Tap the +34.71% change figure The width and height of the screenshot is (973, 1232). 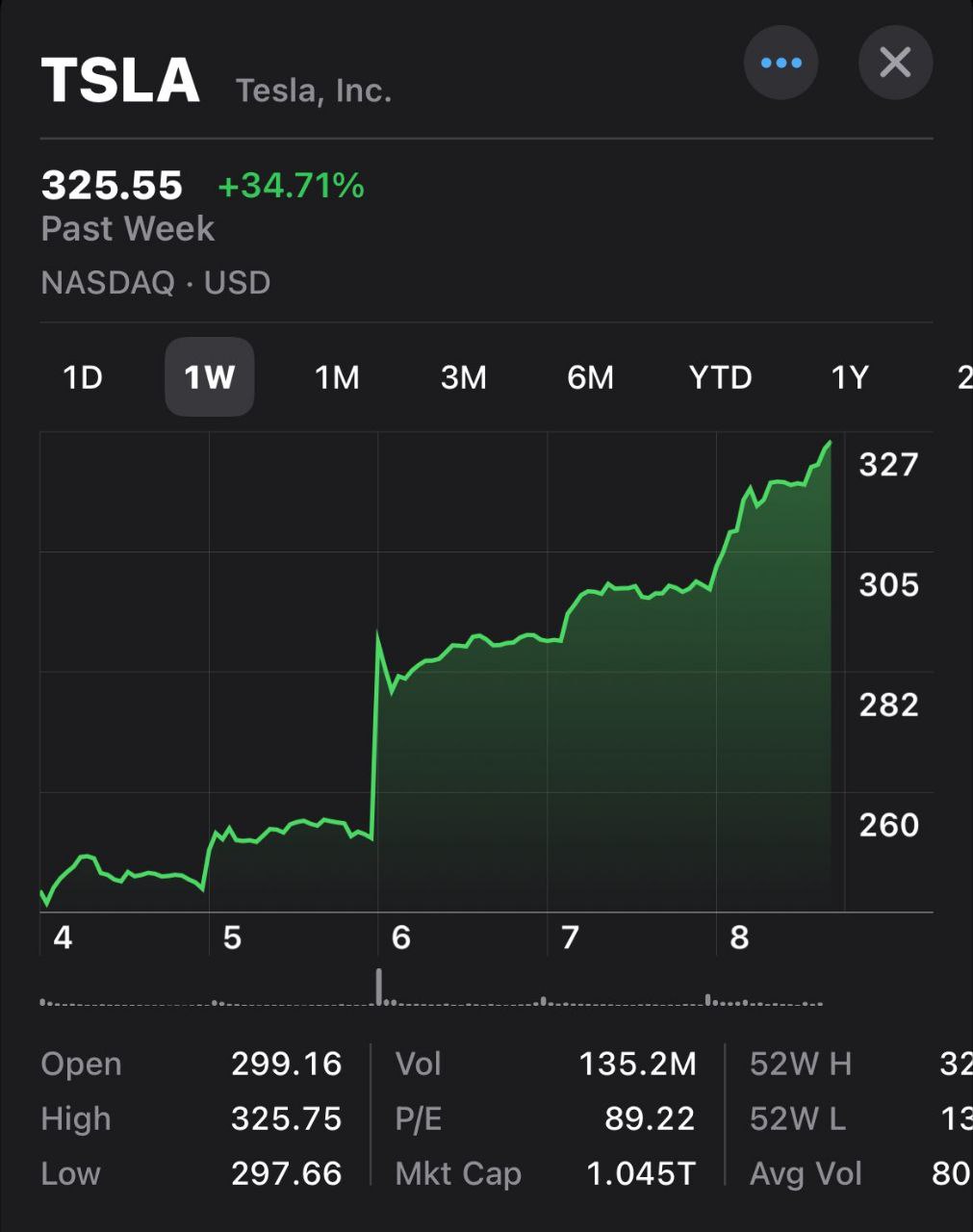[291, 185]
